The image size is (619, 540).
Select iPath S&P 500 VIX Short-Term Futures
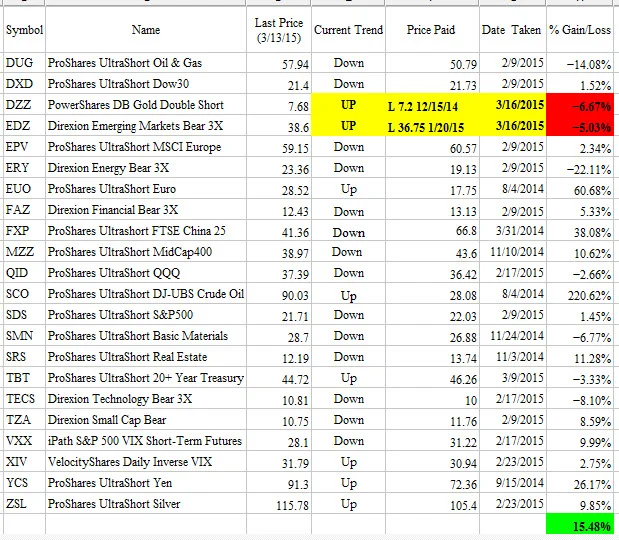[146, 441]
